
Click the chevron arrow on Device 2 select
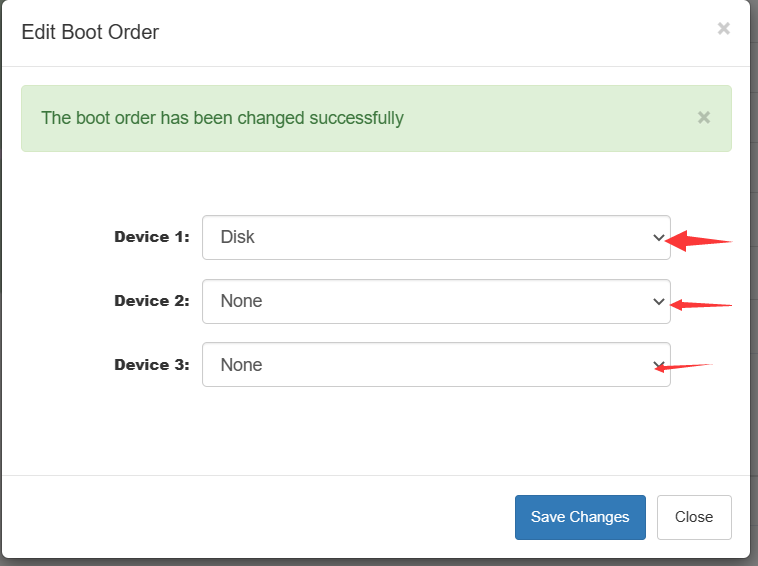click(658, 301)
